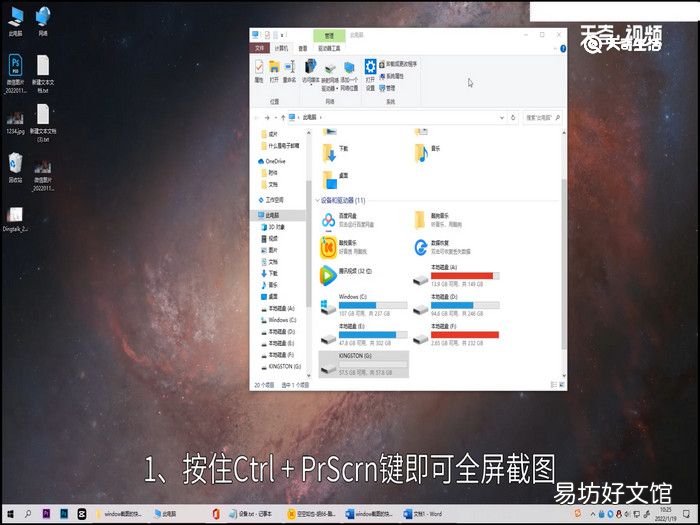Select the yellow Kuwo Music app icon

point(329,248)
